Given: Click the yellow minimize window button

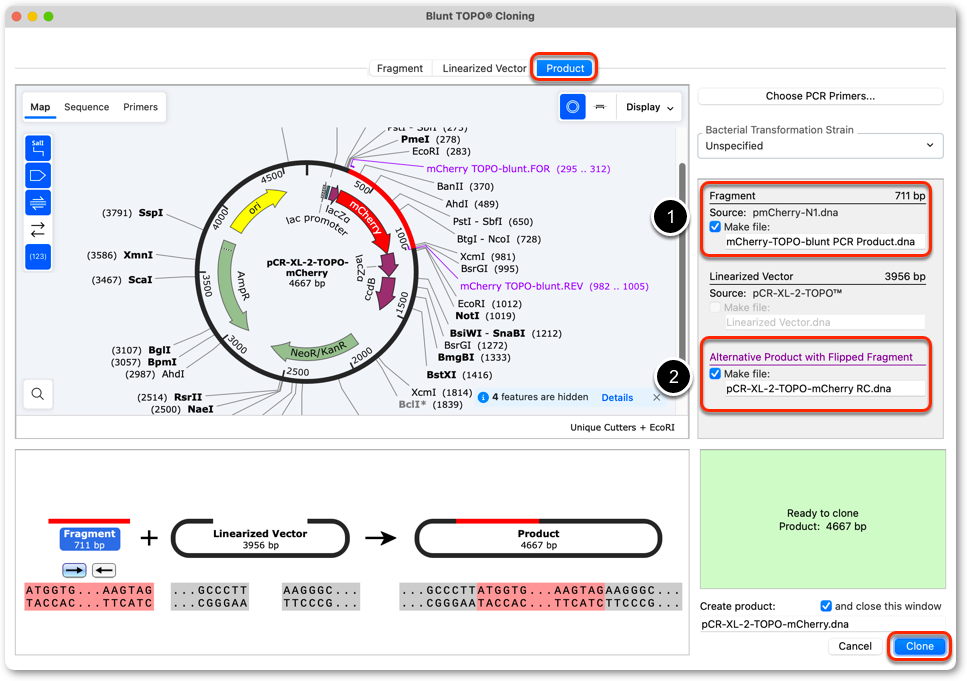Looking at the screenshot, I should point(33,16).
